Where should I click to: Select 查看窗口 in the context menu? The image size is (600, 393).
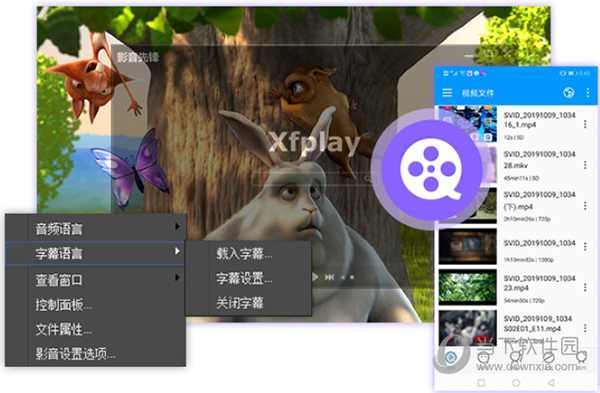pos(95,280)
